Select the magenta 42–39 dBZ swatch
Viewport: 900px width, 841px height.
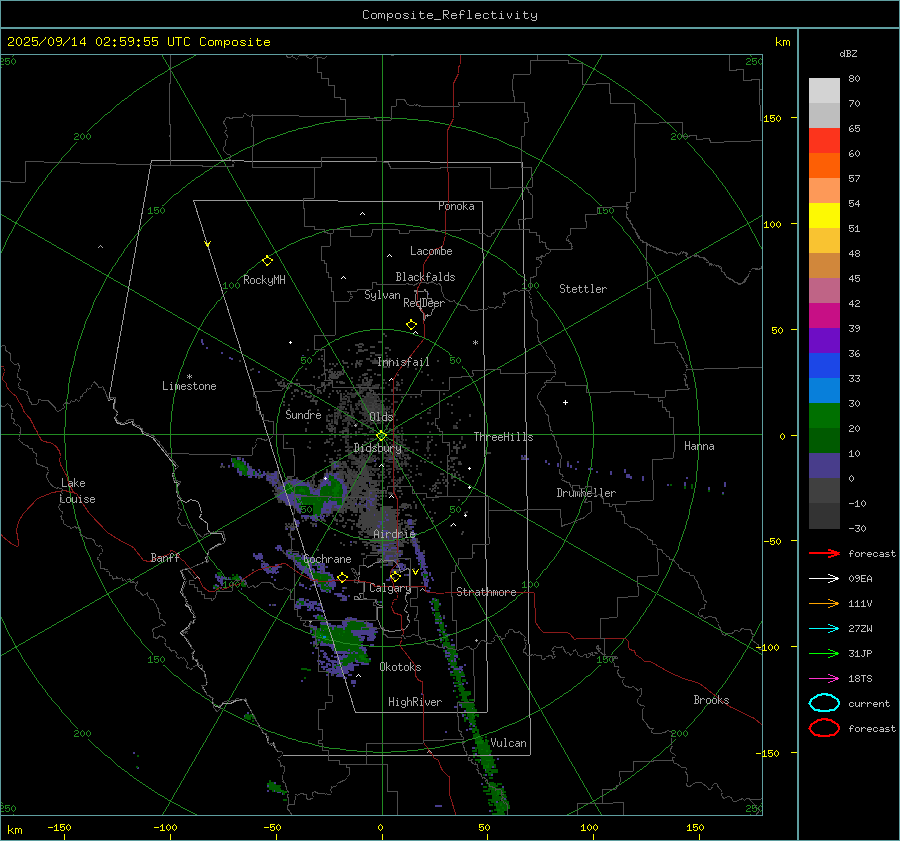(824, 316)
